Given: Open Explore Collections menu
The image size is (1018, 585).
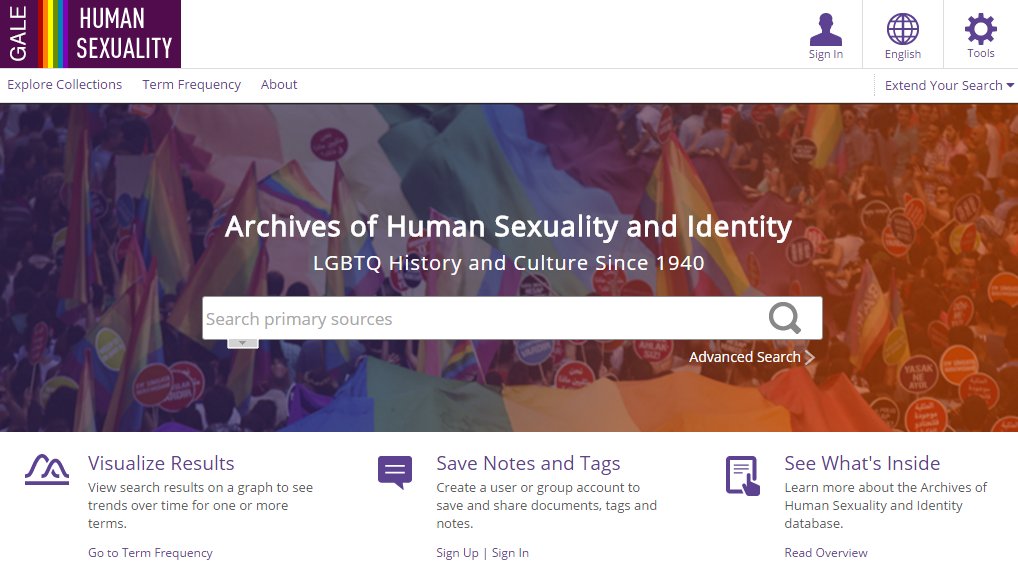Looking at the screenshot, I should [x=64, y=84].
